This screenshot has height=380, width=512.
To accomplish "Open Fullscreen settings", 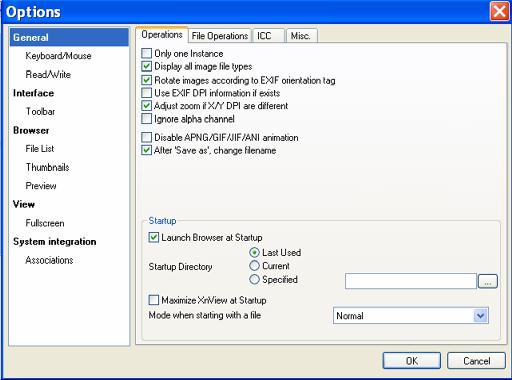I will coord(45,223).
